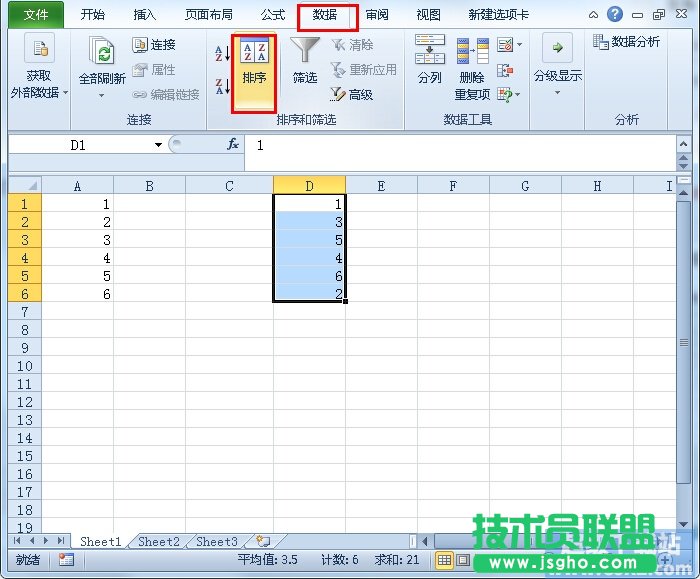700x579 pixels.
Task: Click the vertical scrollbar thumb
Action: [x=683, y=342]
